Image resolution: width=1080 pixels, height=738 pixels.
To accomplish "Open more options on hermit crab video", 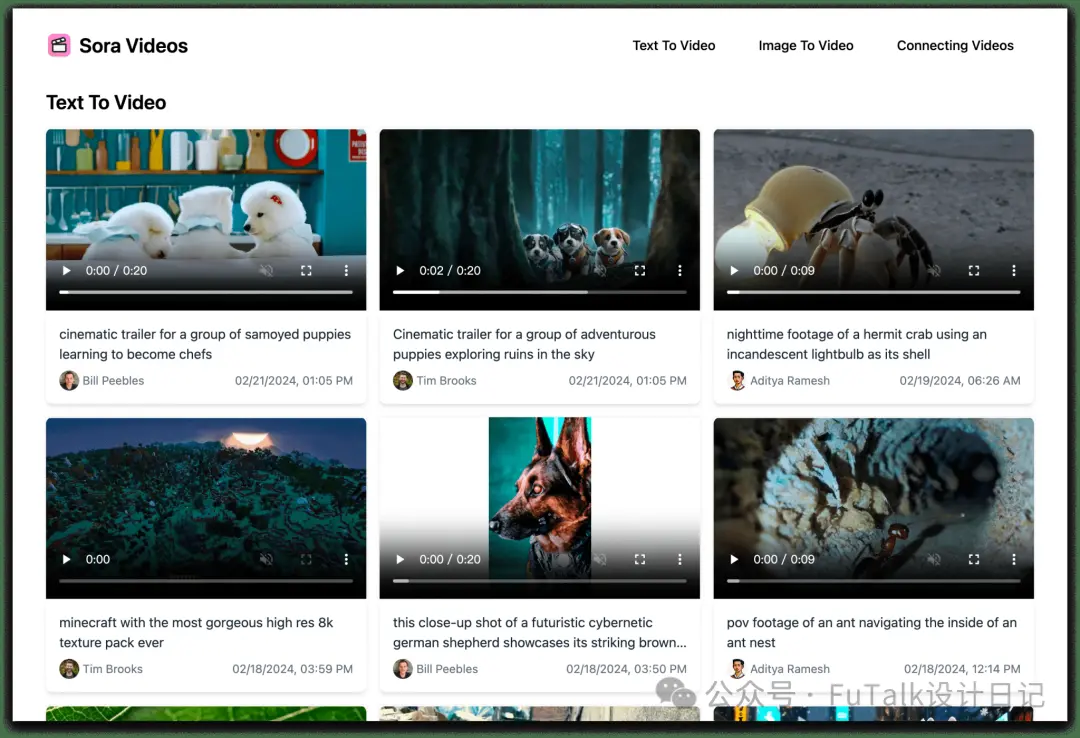I will [x=1014, y=271].
